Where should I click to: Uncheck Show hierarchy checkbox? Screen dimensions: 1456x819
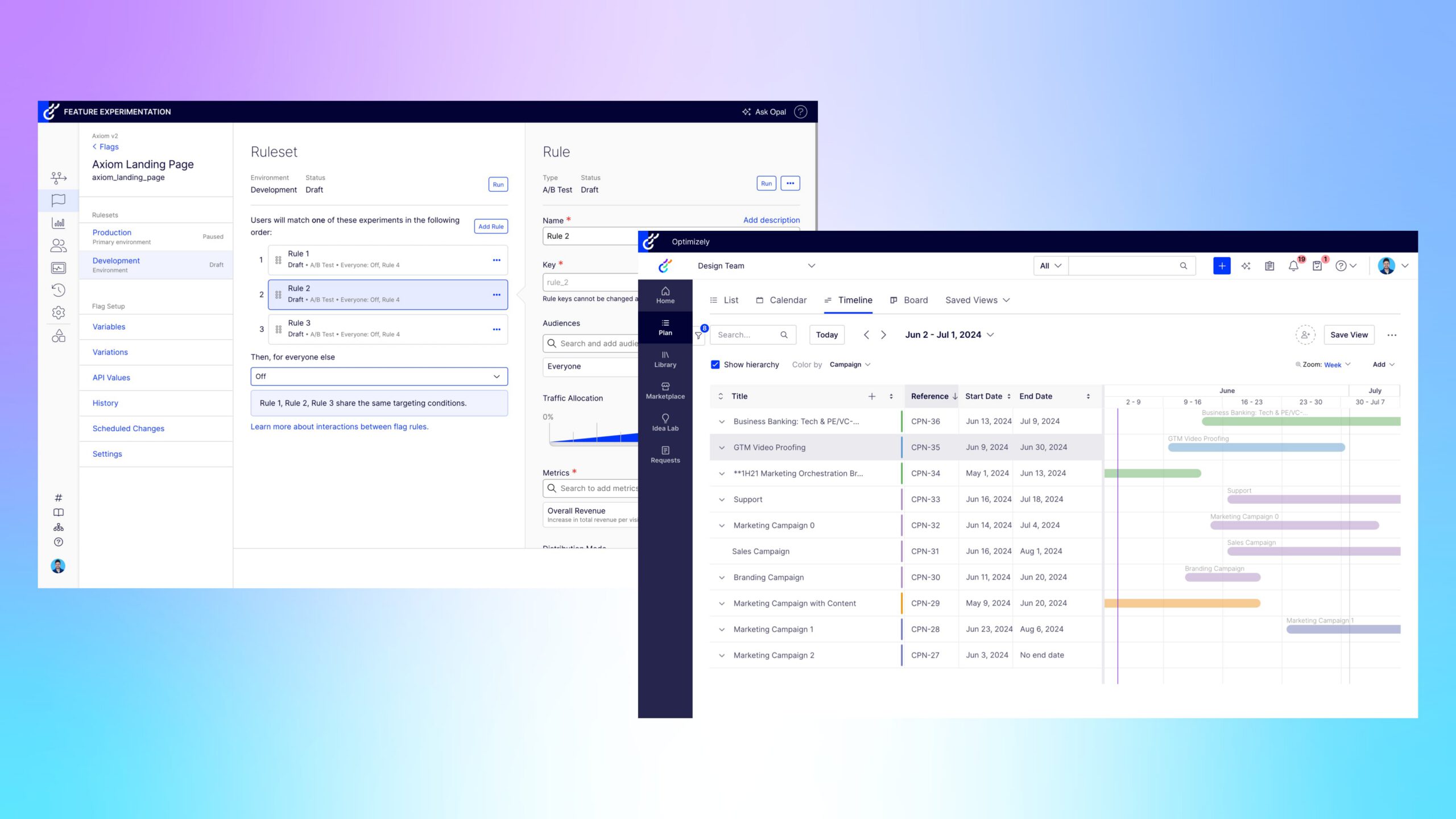pos(715,365)
